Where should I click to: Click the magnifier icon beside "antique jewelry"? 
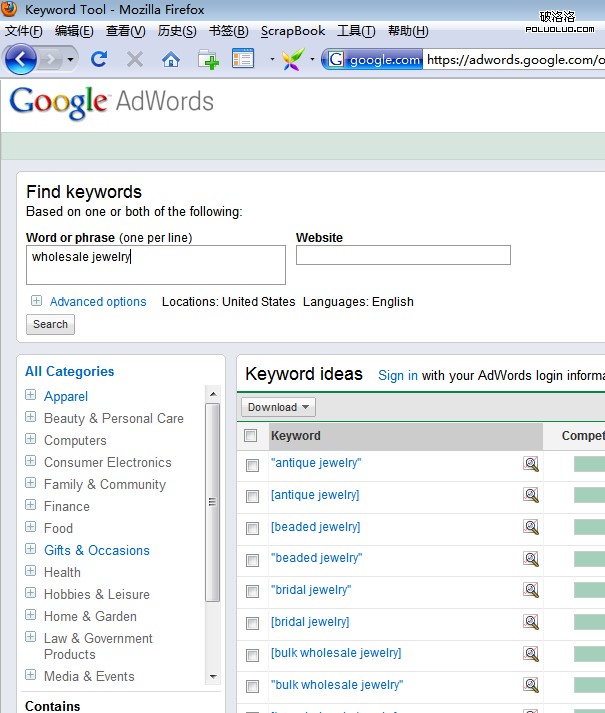[x=530, y=463]
